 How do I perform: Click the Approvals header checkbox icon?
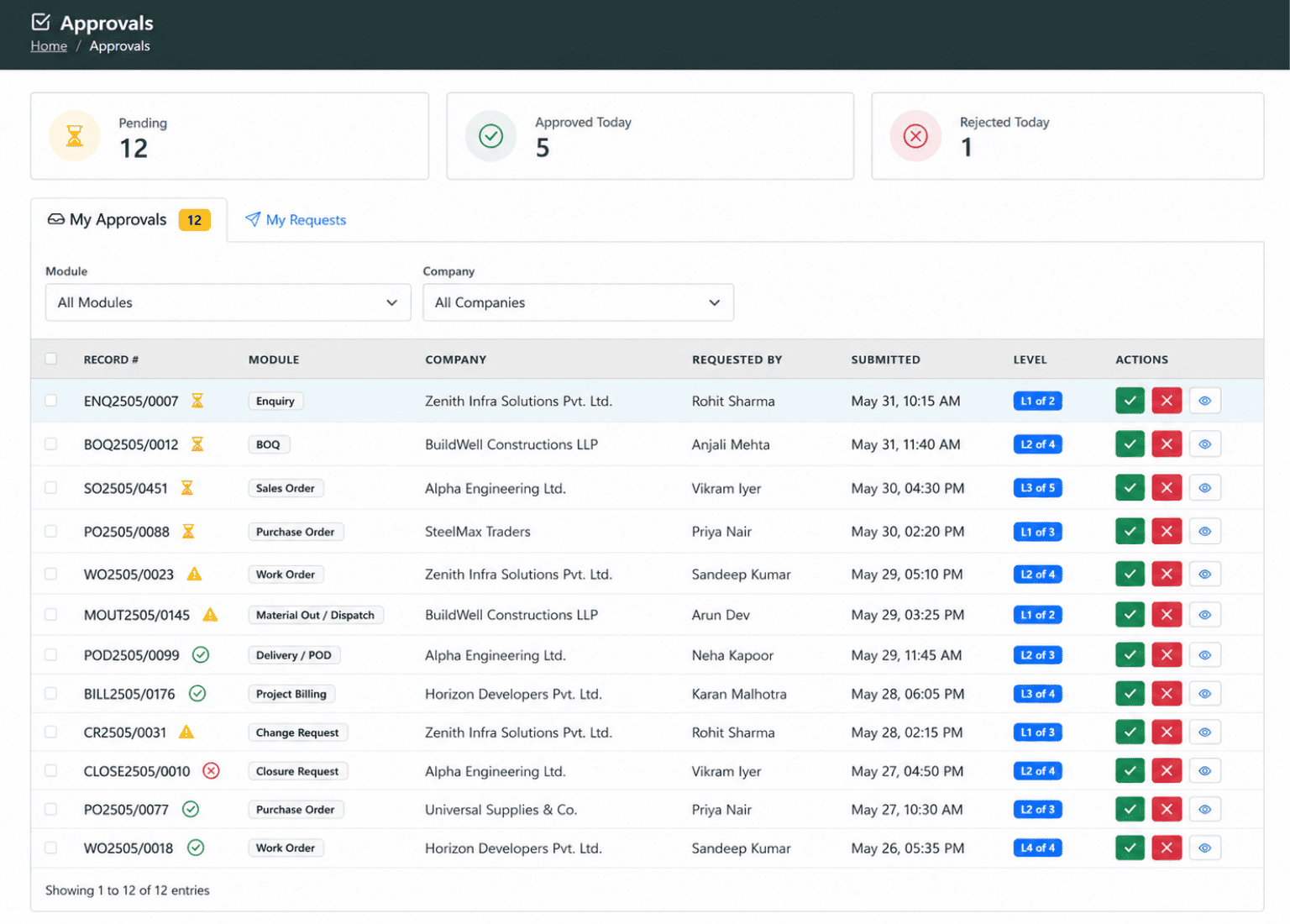tap(40, 22)
